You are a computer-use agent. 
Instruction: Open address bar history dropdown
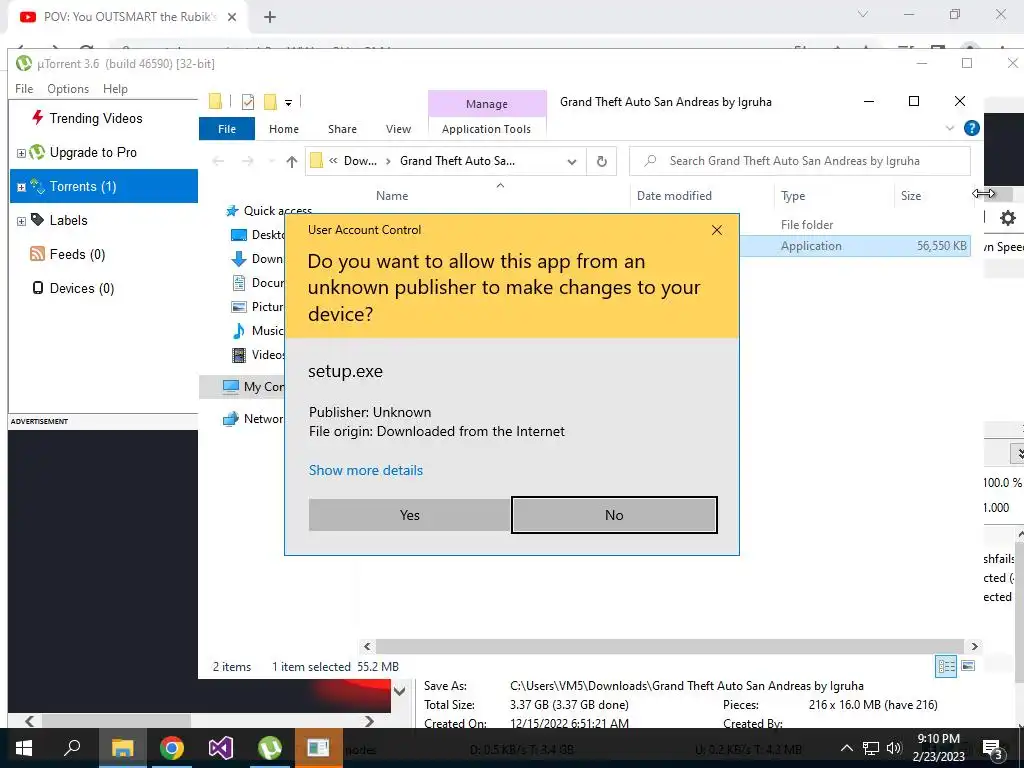click(x=571, y=161)
